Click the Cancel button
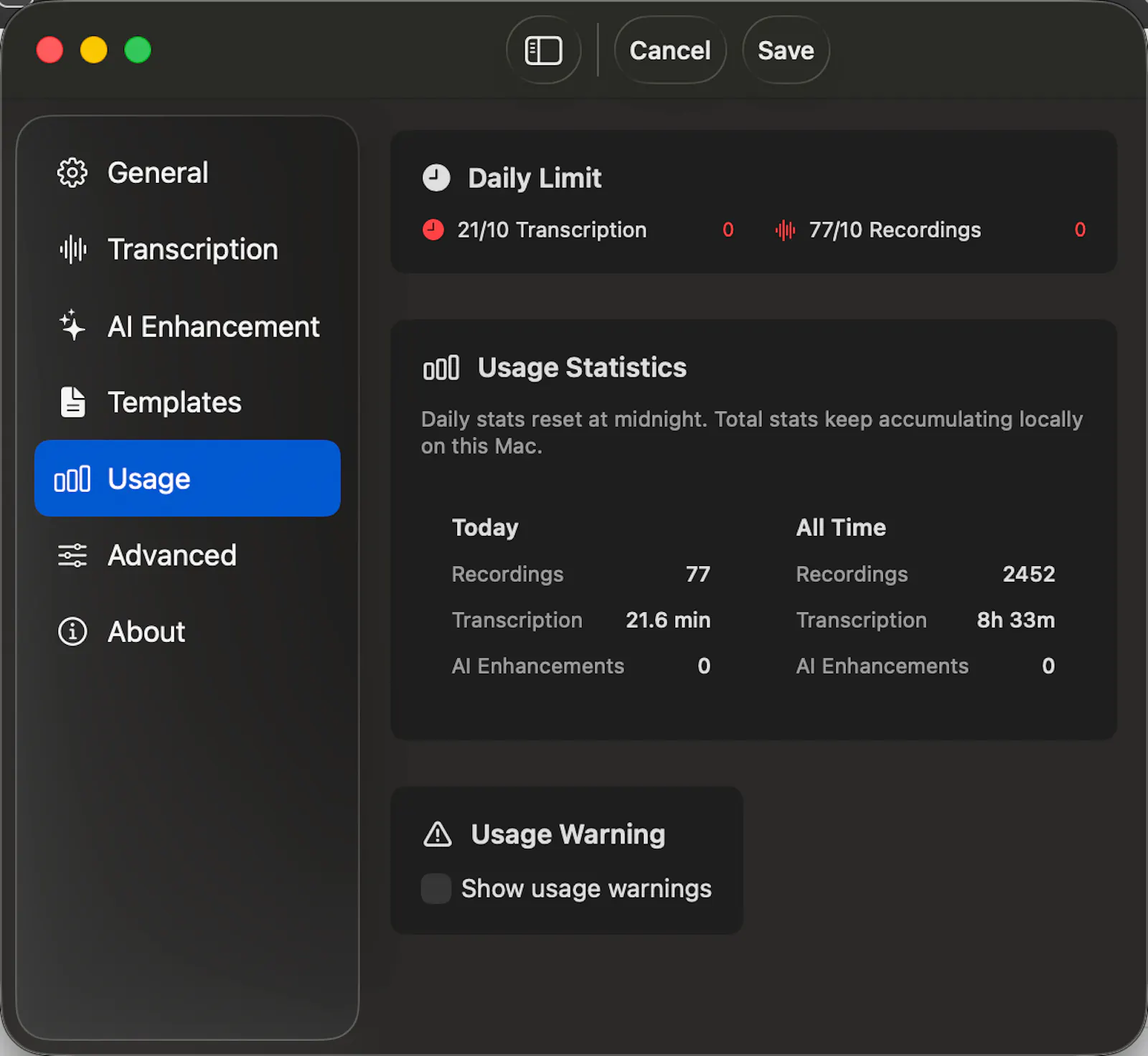Viewport: 1148px width, 1056px height. (670, 50)
